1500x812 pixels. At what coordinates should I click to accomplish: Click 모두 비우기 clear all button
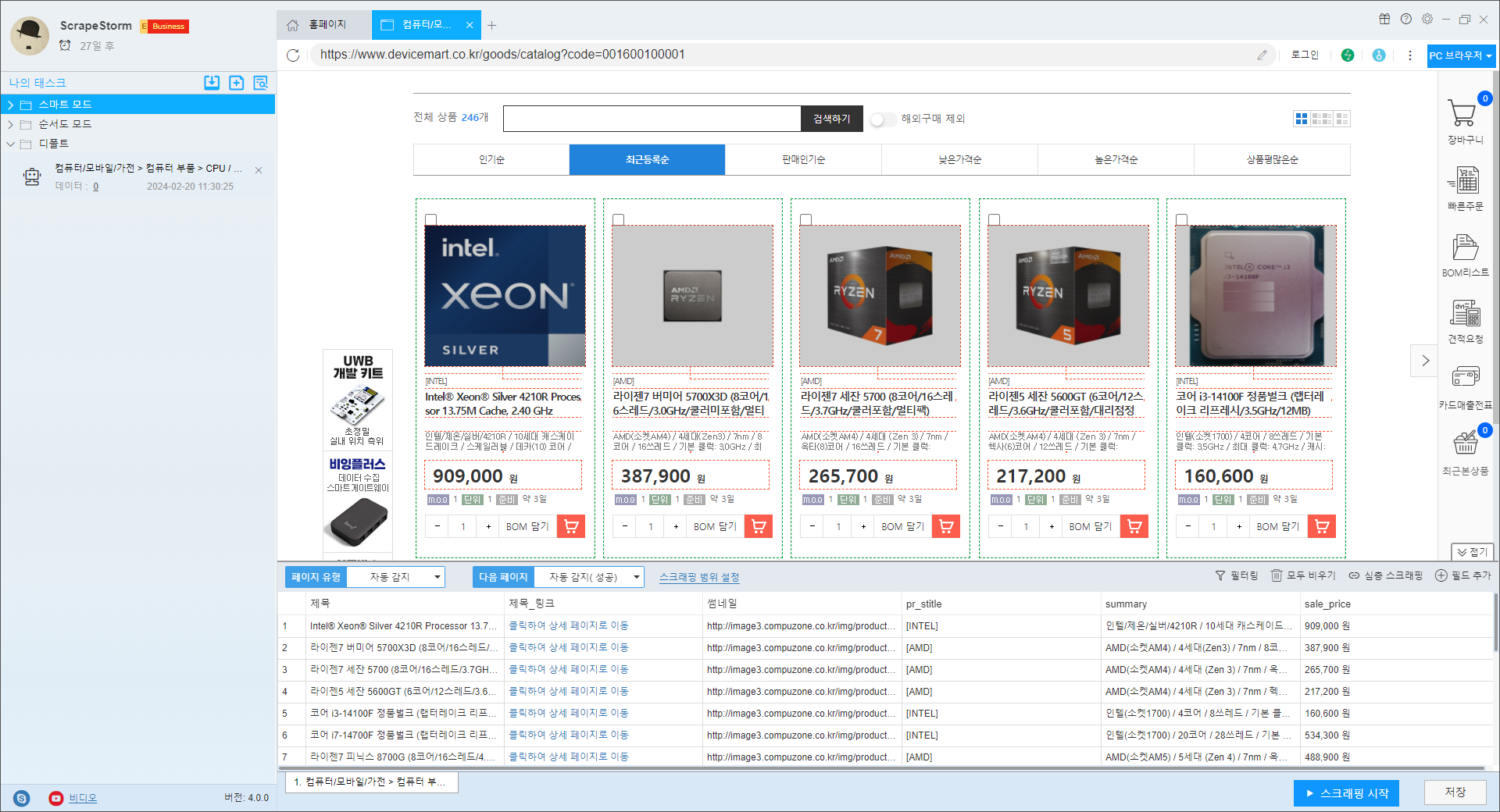coord(1303,575)
